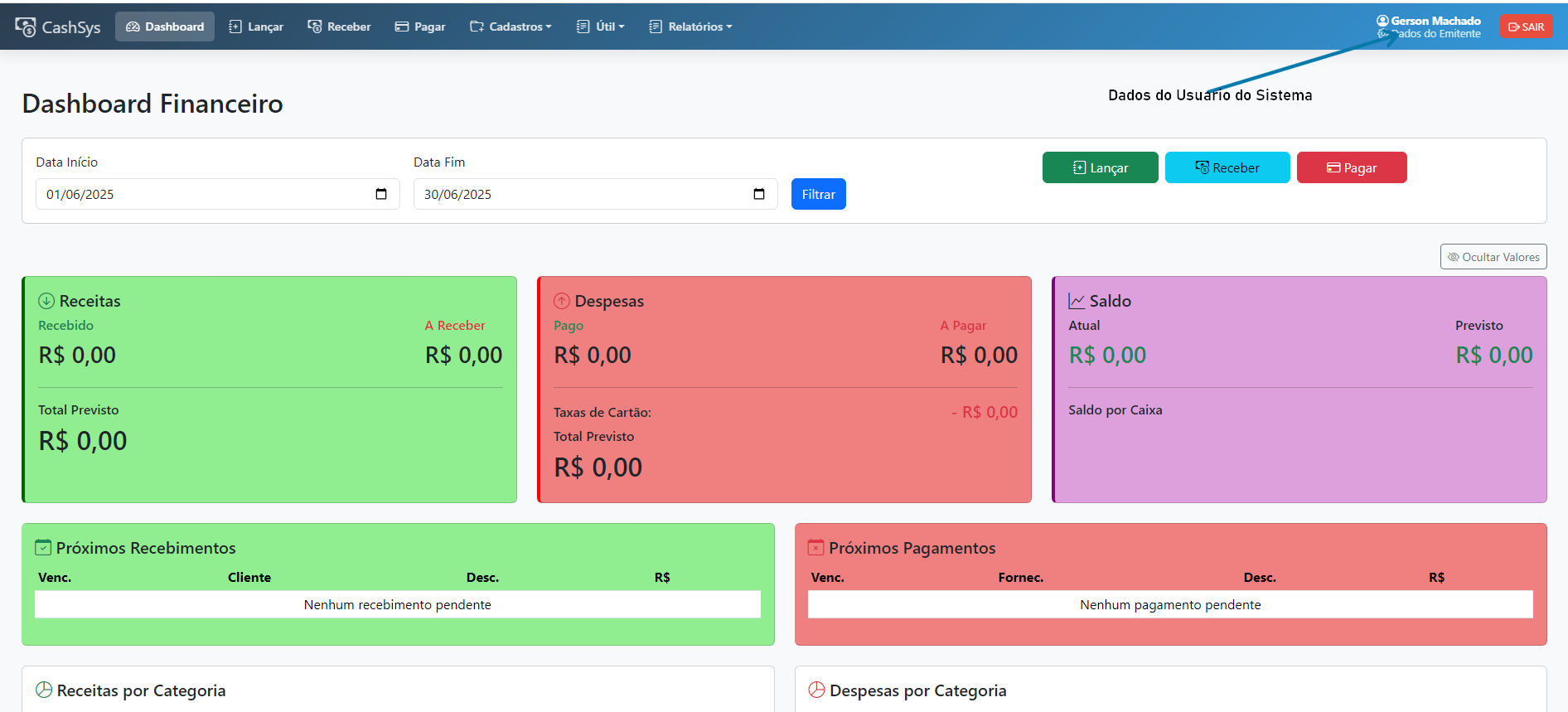The width and height of the screenshot is (1568, 712).
Task: Expand the Útil dropdown menu
Action: tap(601, 27)
